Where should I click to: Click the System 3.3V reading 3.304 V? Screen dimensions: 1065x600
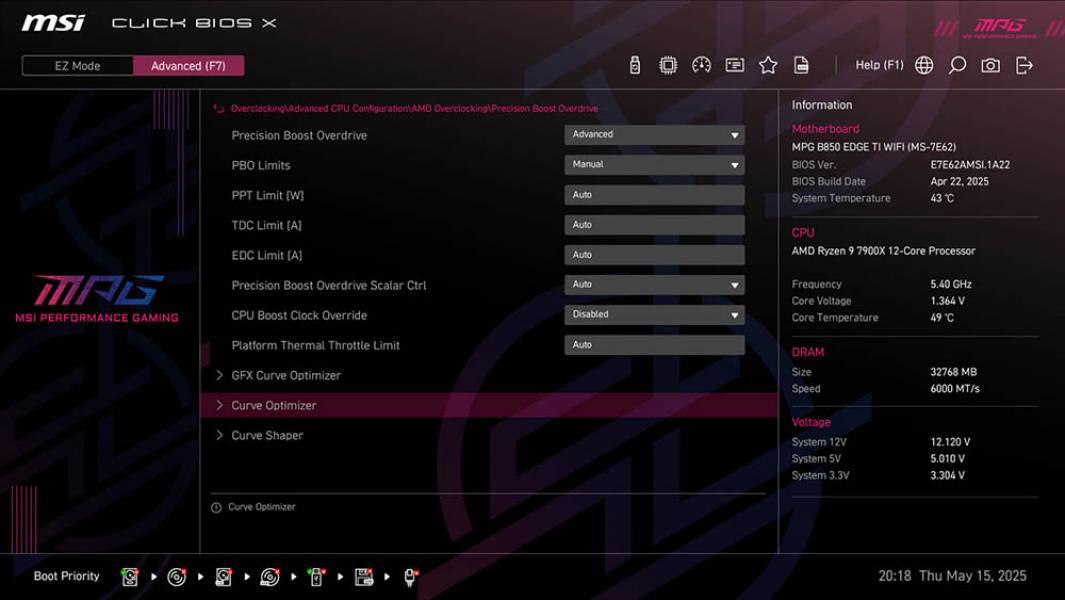(947, 476)
